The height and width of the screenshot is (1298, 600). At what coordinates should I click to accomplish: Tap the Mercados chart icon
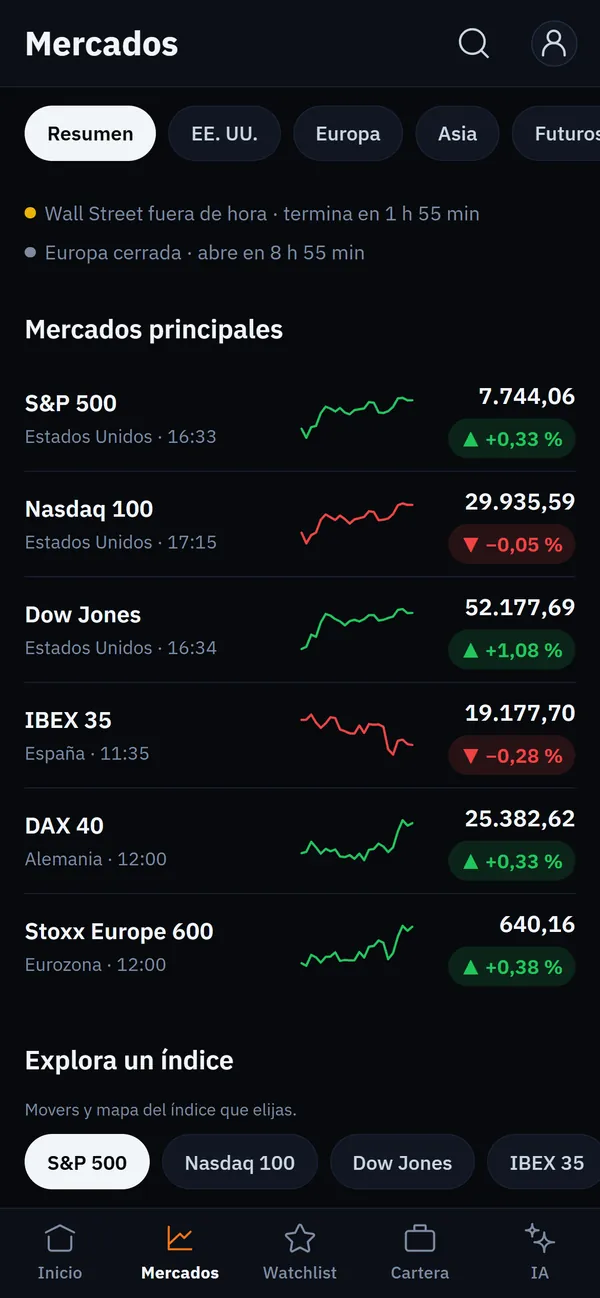click(180, 1239)
